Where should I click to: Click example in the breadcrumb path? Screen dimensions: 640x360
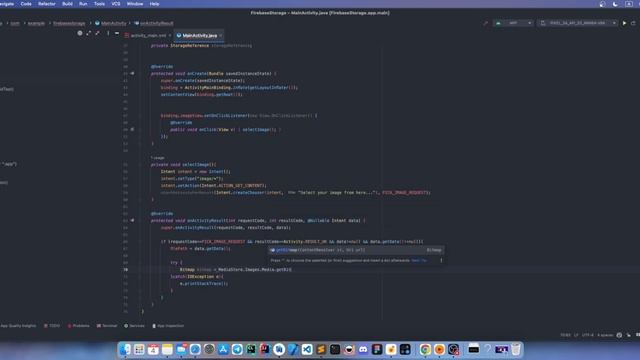pos(36,23)
